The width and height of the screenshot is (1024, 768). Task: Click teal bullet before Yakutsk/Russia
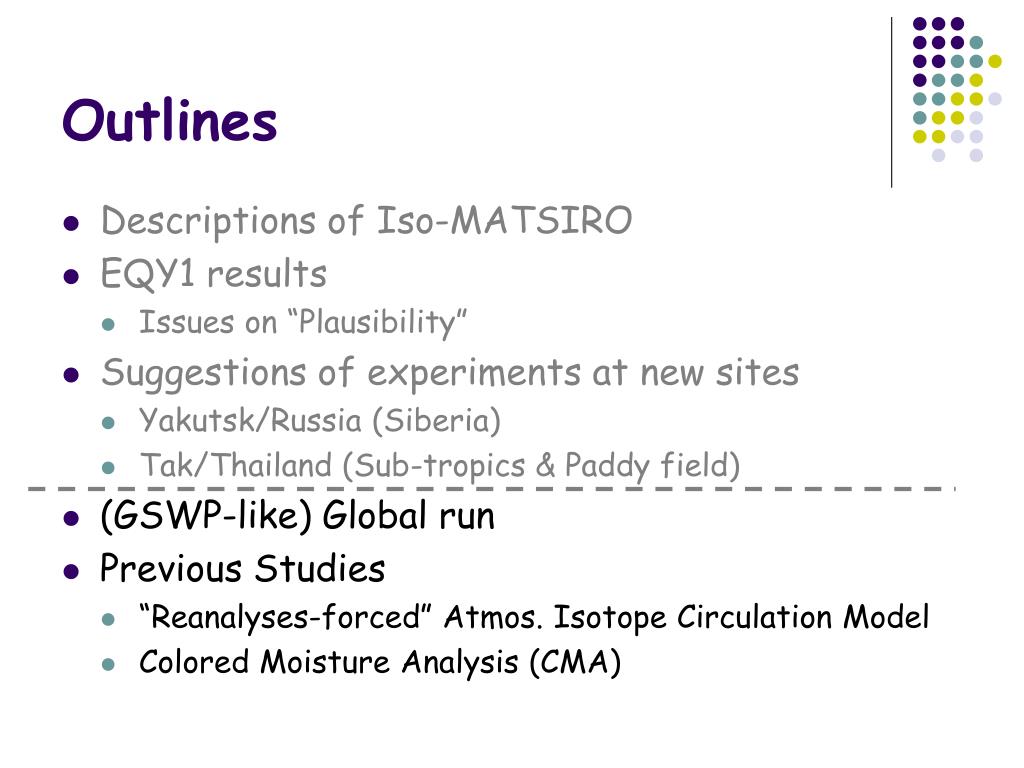(x=108, y=423)
